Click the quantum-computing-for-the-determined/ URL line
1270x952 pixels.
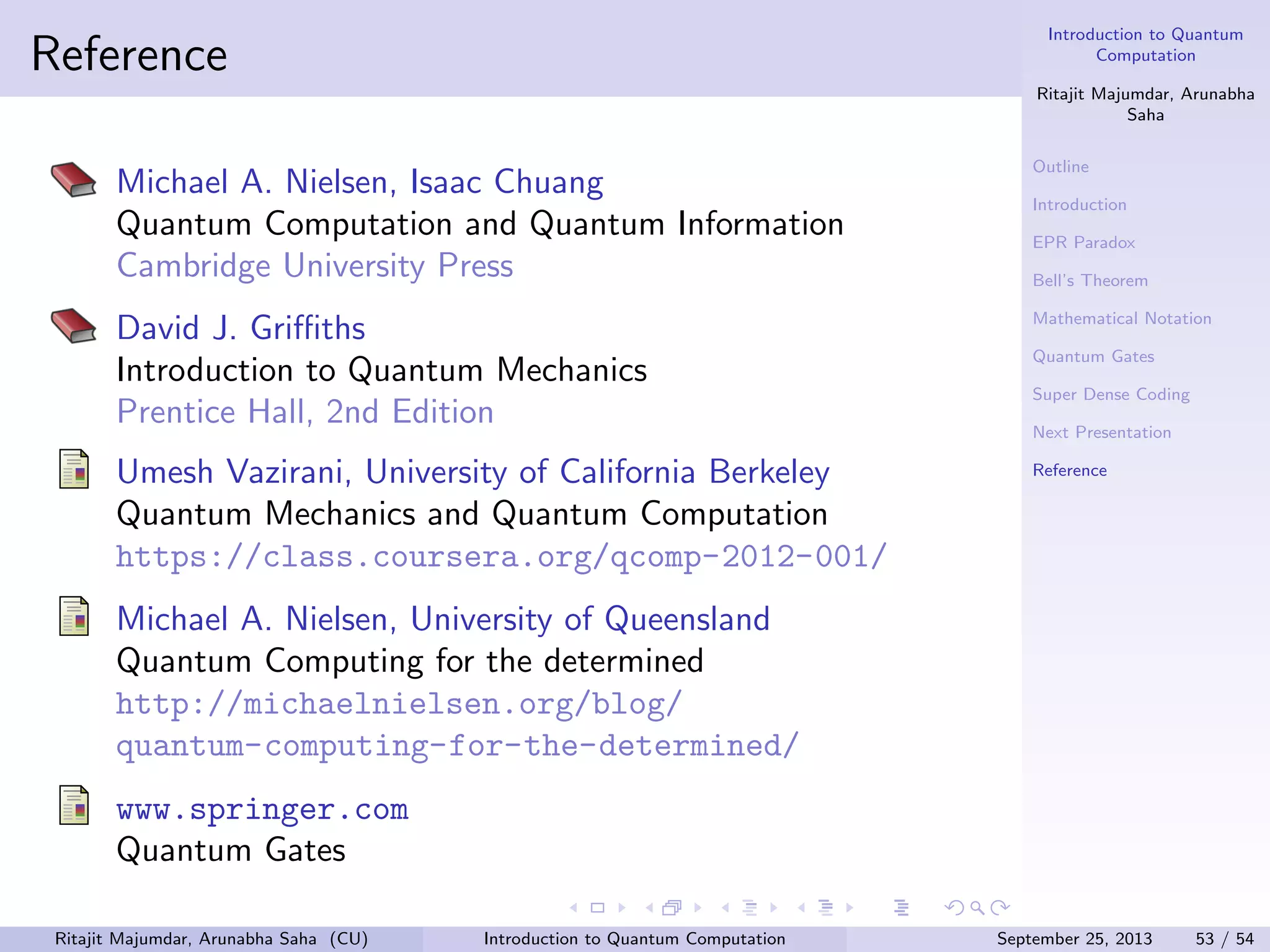coord(458,746)
